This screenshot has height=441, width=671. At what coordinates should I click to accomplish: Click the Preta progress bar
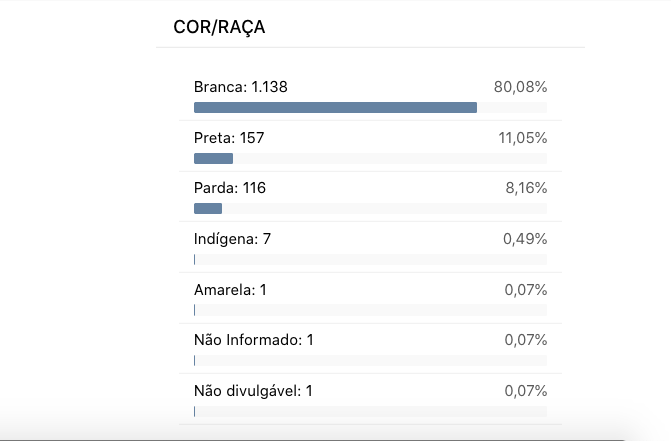(213, 158)
